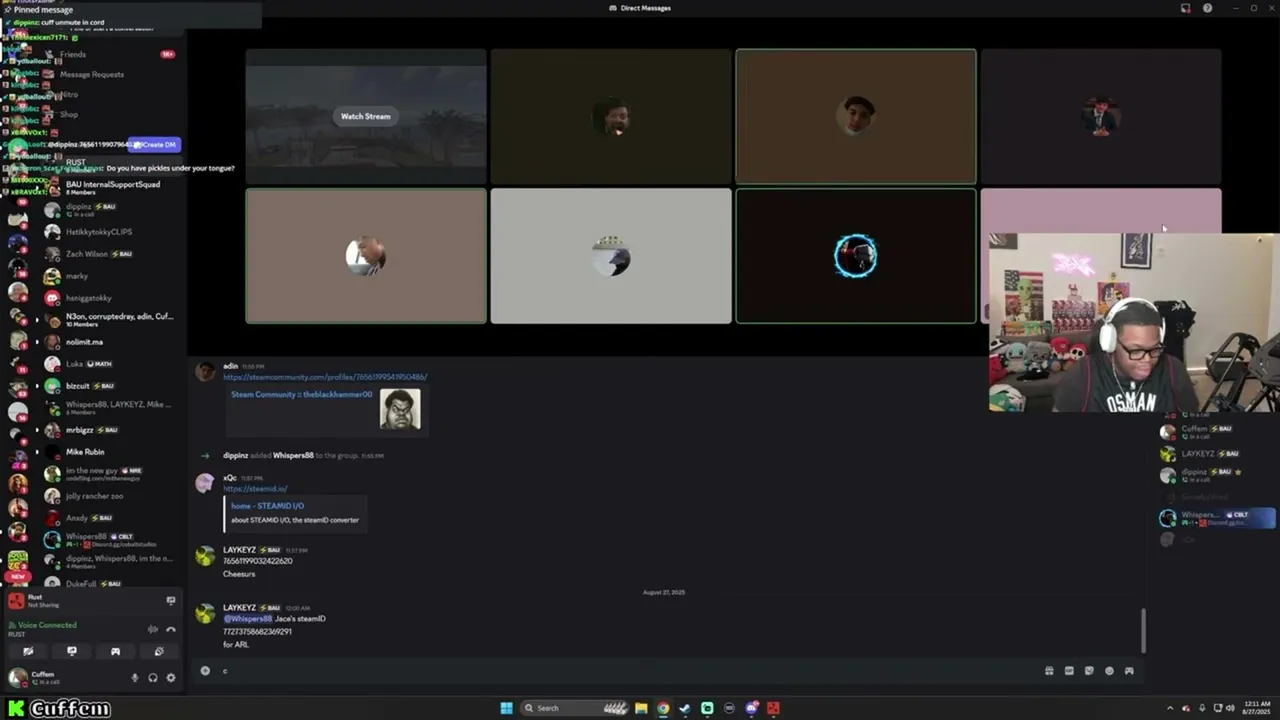Turn on camera in voice panel
The image size is (1280, 720).
click(x=28, y=651)
